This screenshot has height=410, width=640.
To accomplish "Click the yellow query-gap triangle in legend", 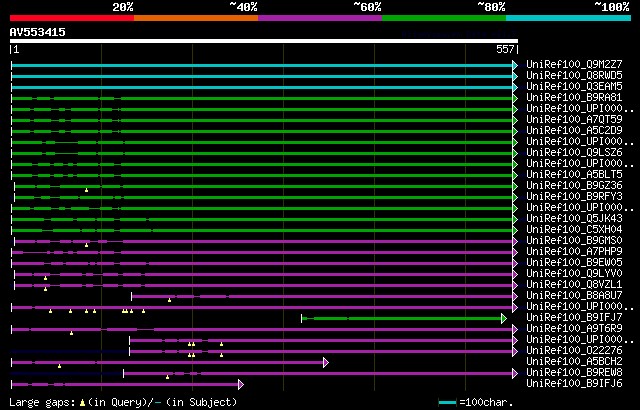I will [x=82, y=403].
